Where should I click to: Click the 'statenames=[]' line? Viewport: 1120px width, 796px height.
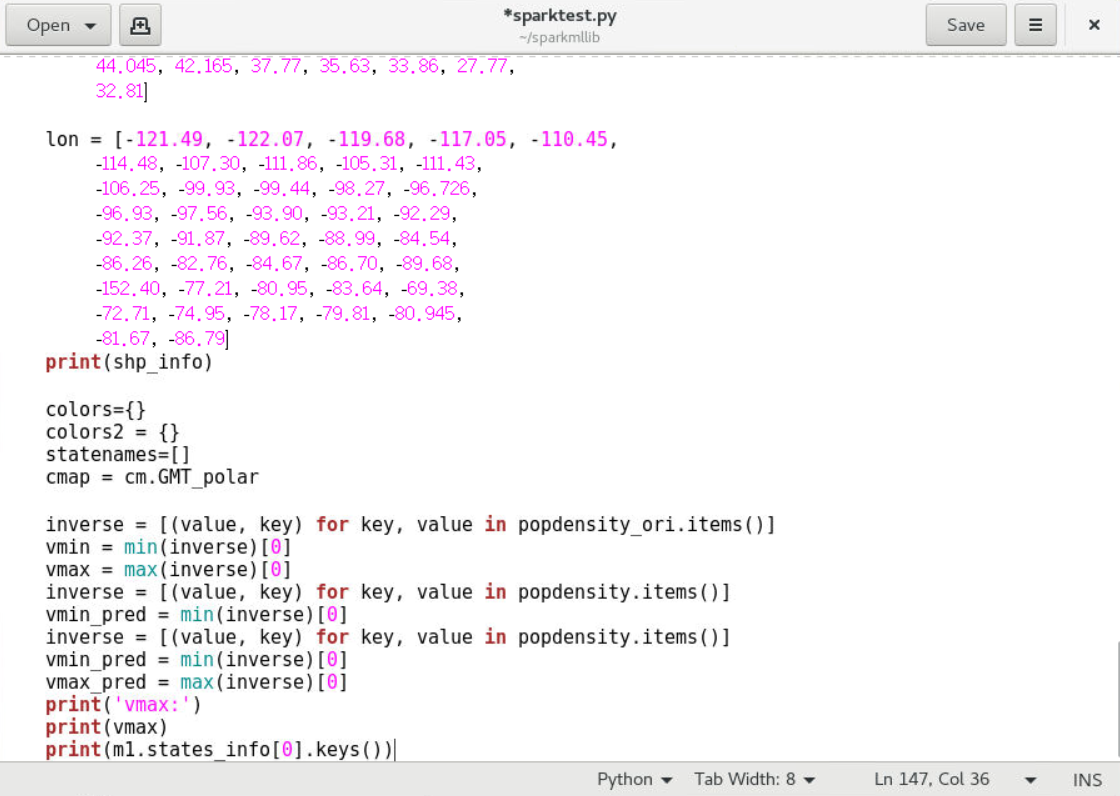click(x=118, y=454)
